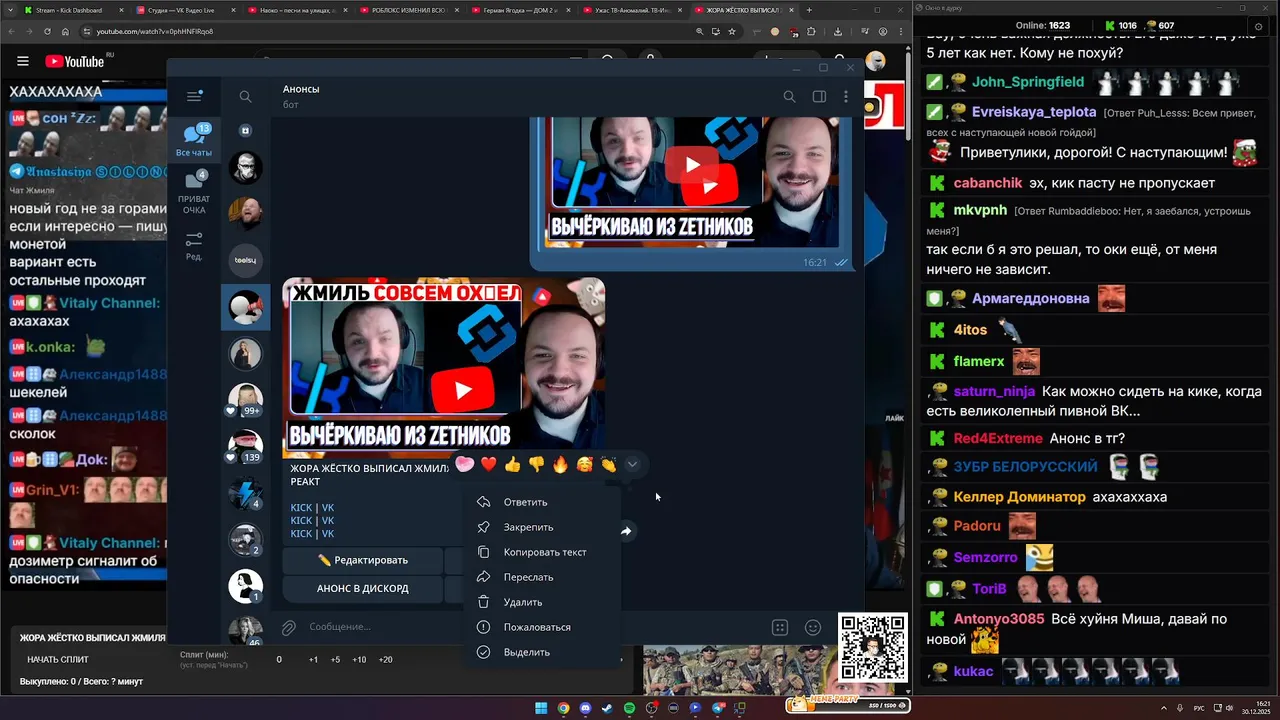Image resolution: width=1280 pixels, height=720 pixels.
Task: Open the first KICK link in message
Action: (301, 508)
